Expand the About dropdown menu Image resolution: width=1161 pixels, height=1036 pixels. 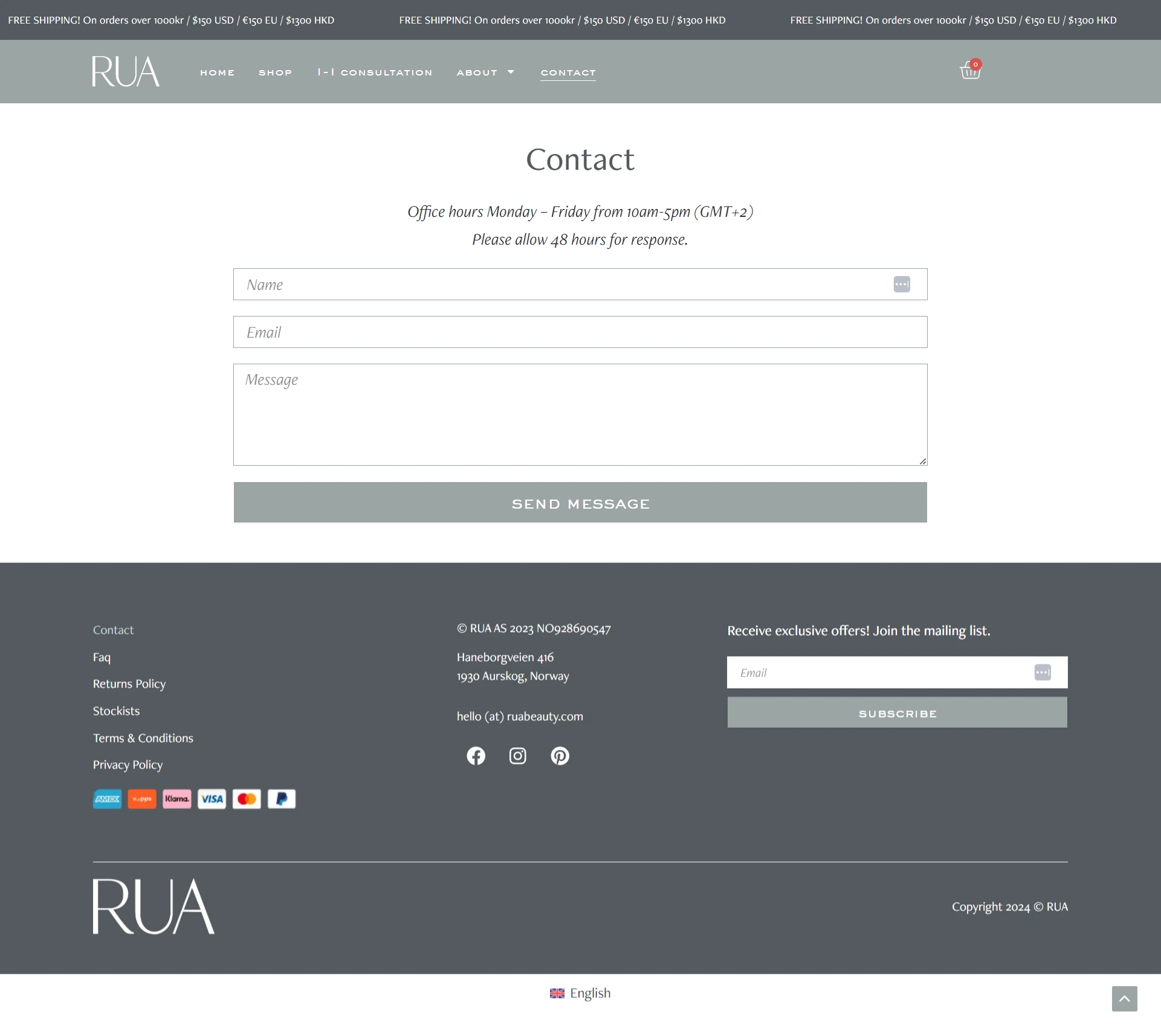click(x=485, y=72)
